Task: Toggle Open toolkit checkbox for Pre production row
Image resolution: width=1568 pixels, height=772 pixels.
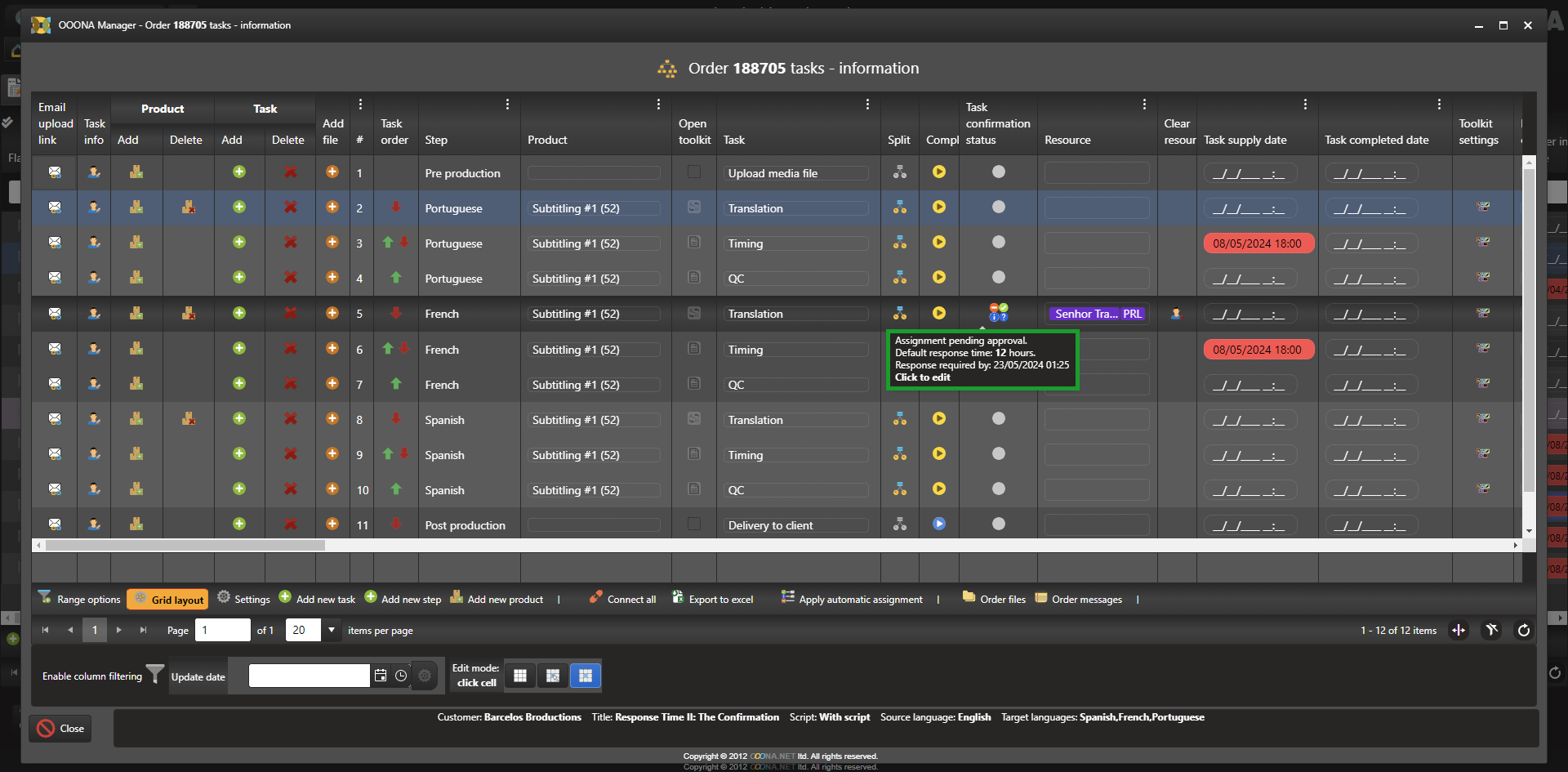Action: [x=694, y=172]
